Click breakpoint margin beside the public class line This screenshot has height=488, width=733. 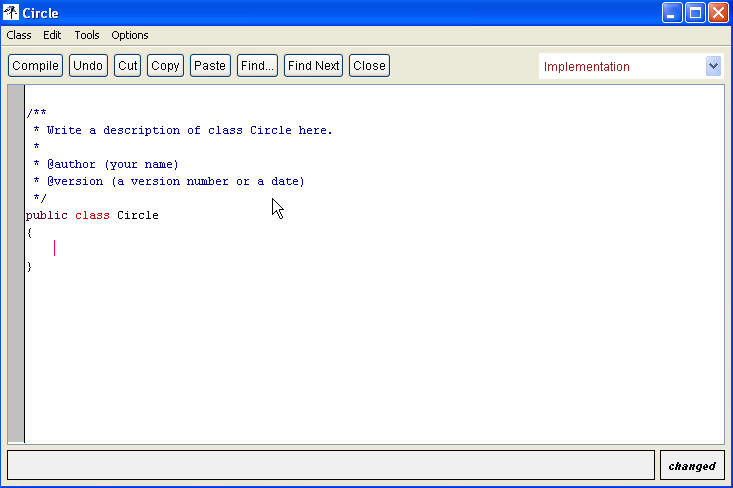click(15, 215)
